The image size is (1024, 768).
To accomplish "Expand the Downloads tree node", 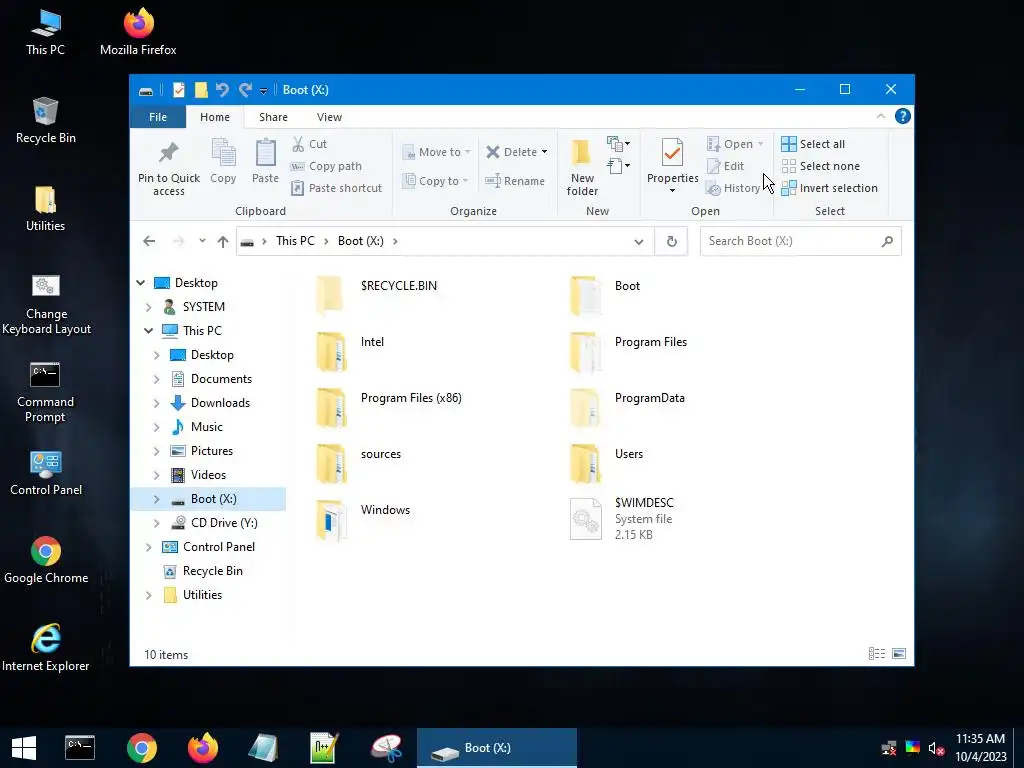I will point(156,403).
